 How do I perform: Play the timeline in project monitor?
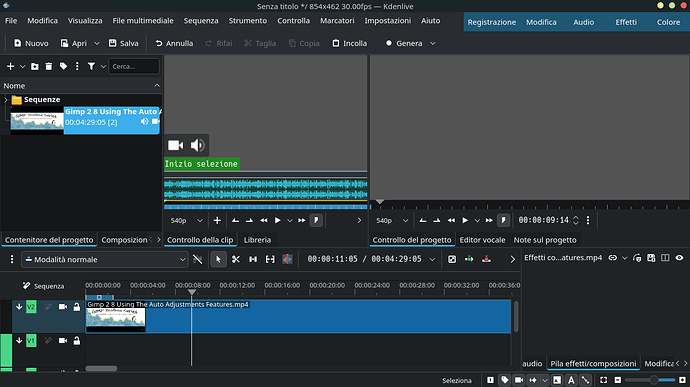click(465, 221)
